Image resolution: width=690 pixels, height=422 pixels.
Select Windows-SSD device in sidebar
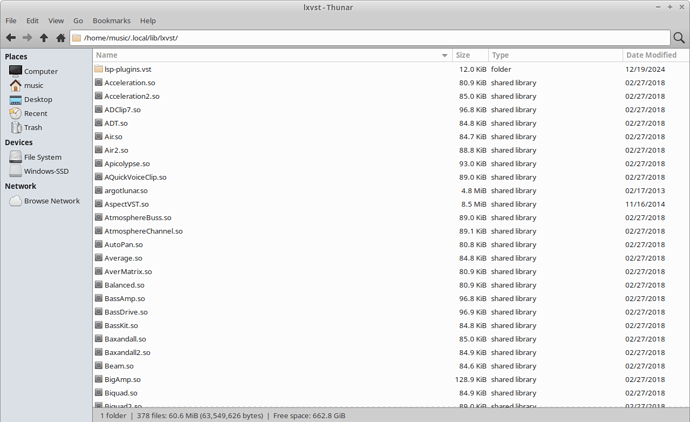point(46,171)
